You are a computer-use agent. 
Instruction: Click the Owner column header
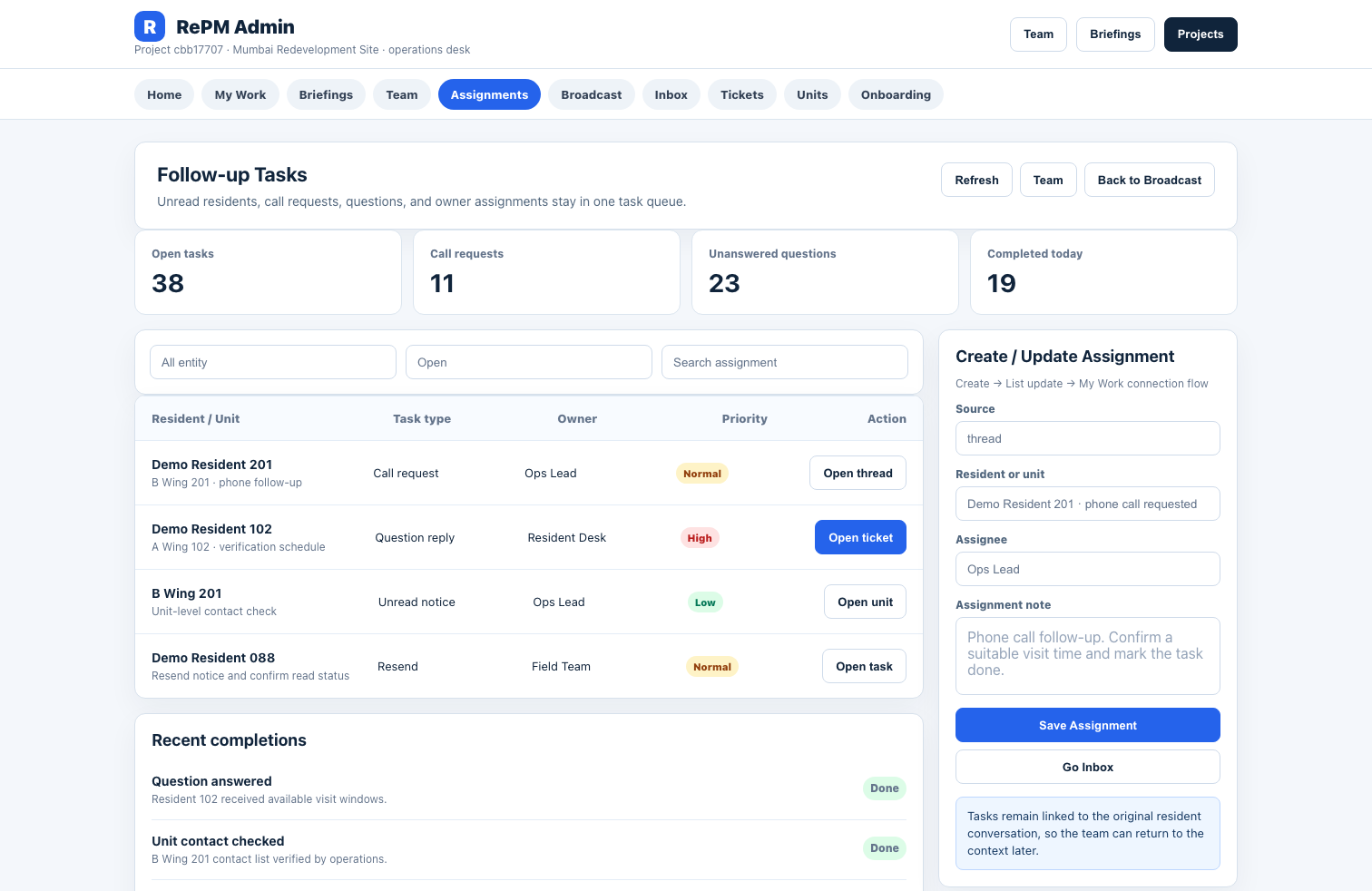(x=577, y=418)
